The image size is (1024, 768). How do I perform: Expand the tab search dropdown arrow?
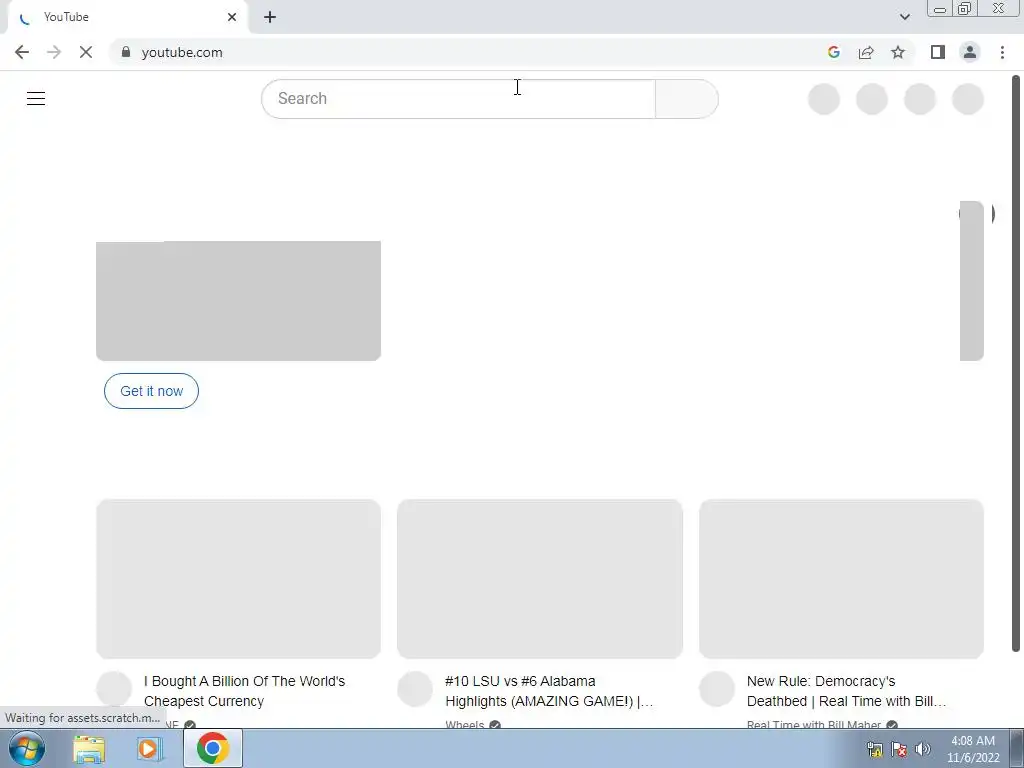coord(904,17)
